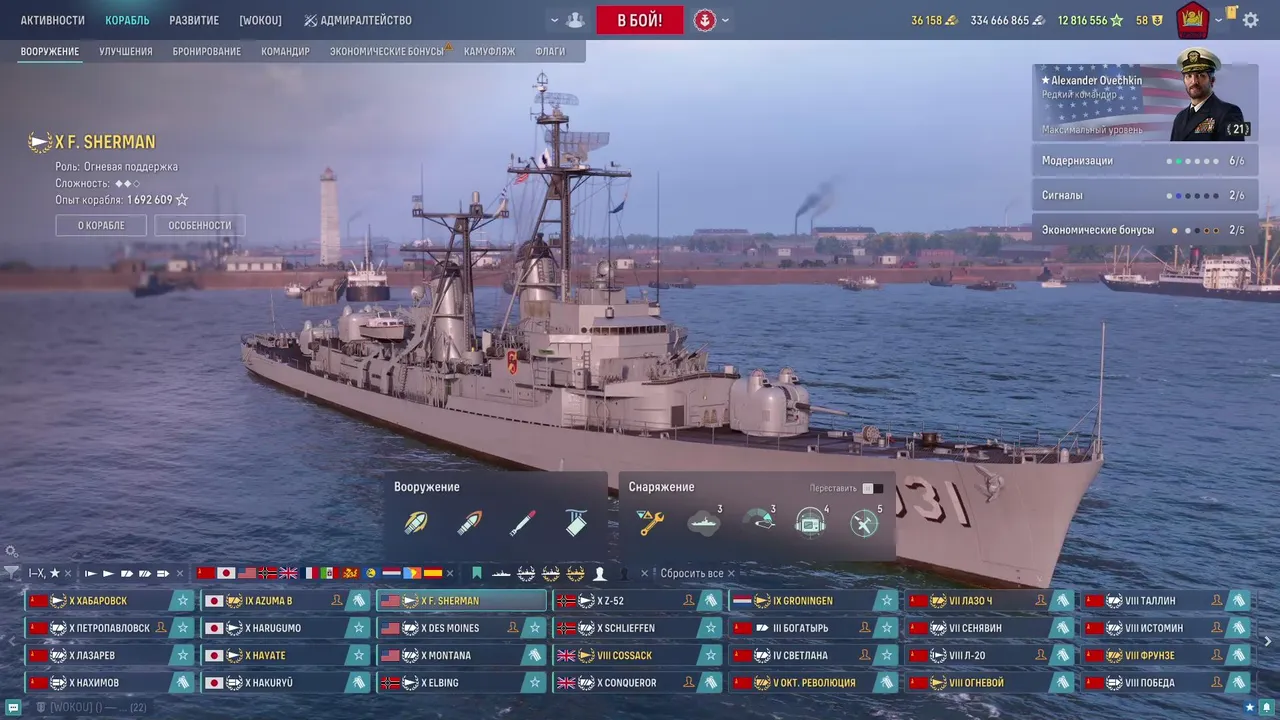Viewport: 1280px width, 720px height.
Task: Click the Smoke Generator consumable icon
Action: (x=704, y=522)
